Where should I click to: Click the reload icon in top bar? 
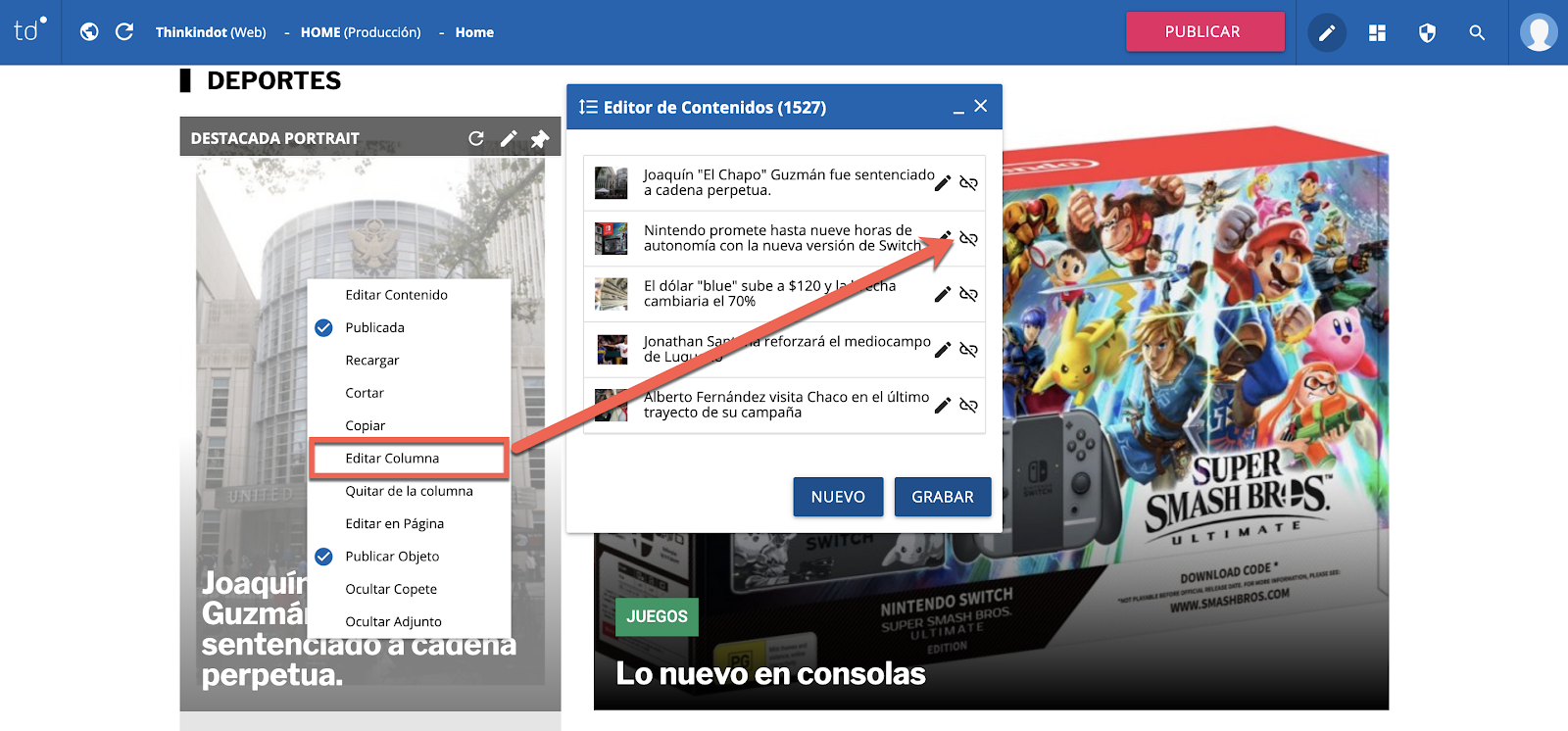coord(124,32)
